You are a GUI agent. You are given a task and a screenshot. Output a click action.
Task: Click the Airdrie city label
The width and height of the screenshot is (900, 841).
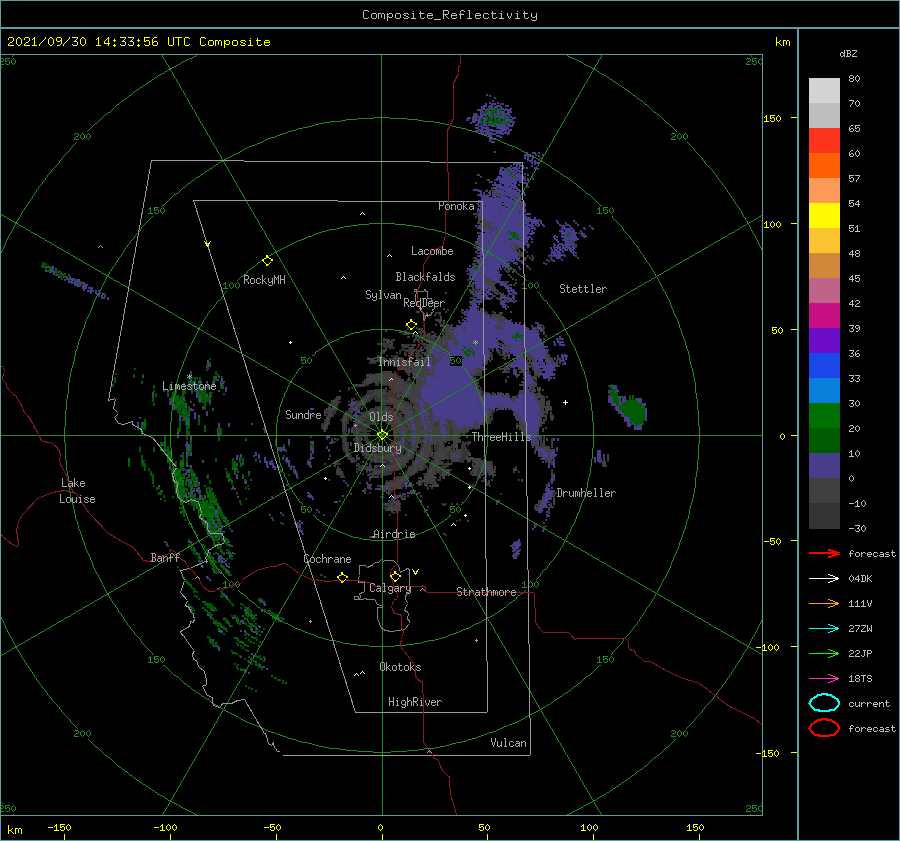(394, 534)
